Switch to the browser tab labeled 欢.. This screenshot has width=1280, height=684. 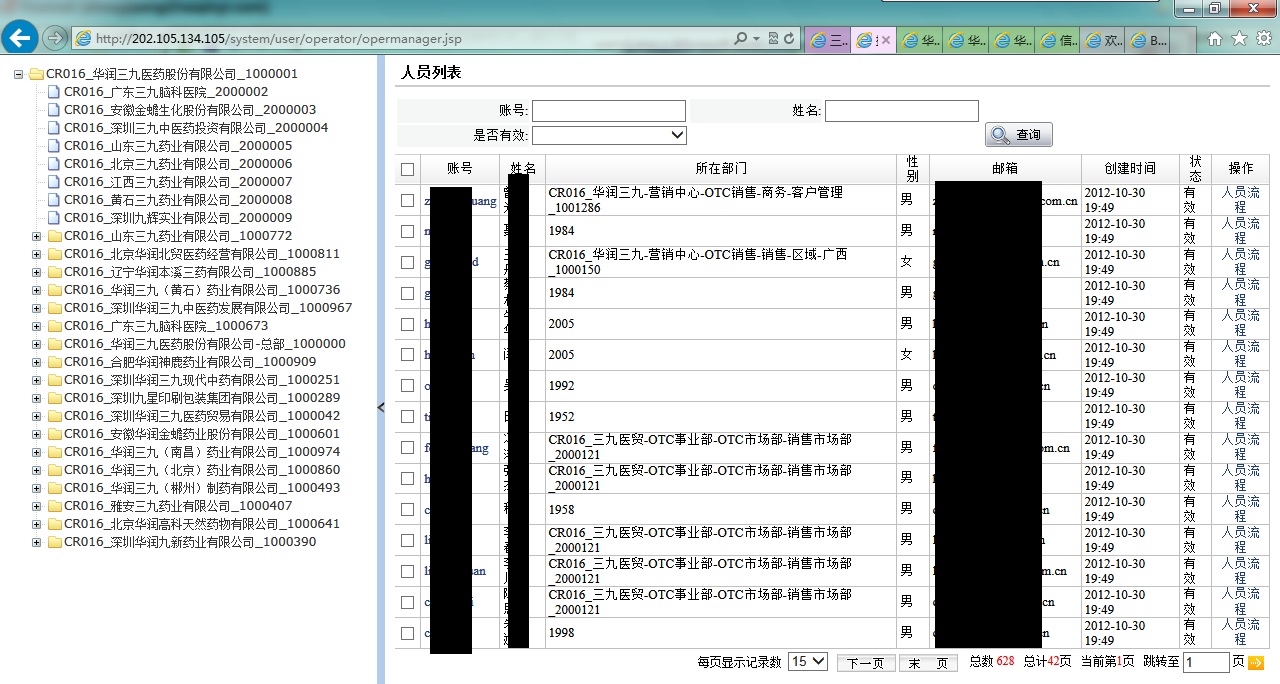(x=1103, y=41)
